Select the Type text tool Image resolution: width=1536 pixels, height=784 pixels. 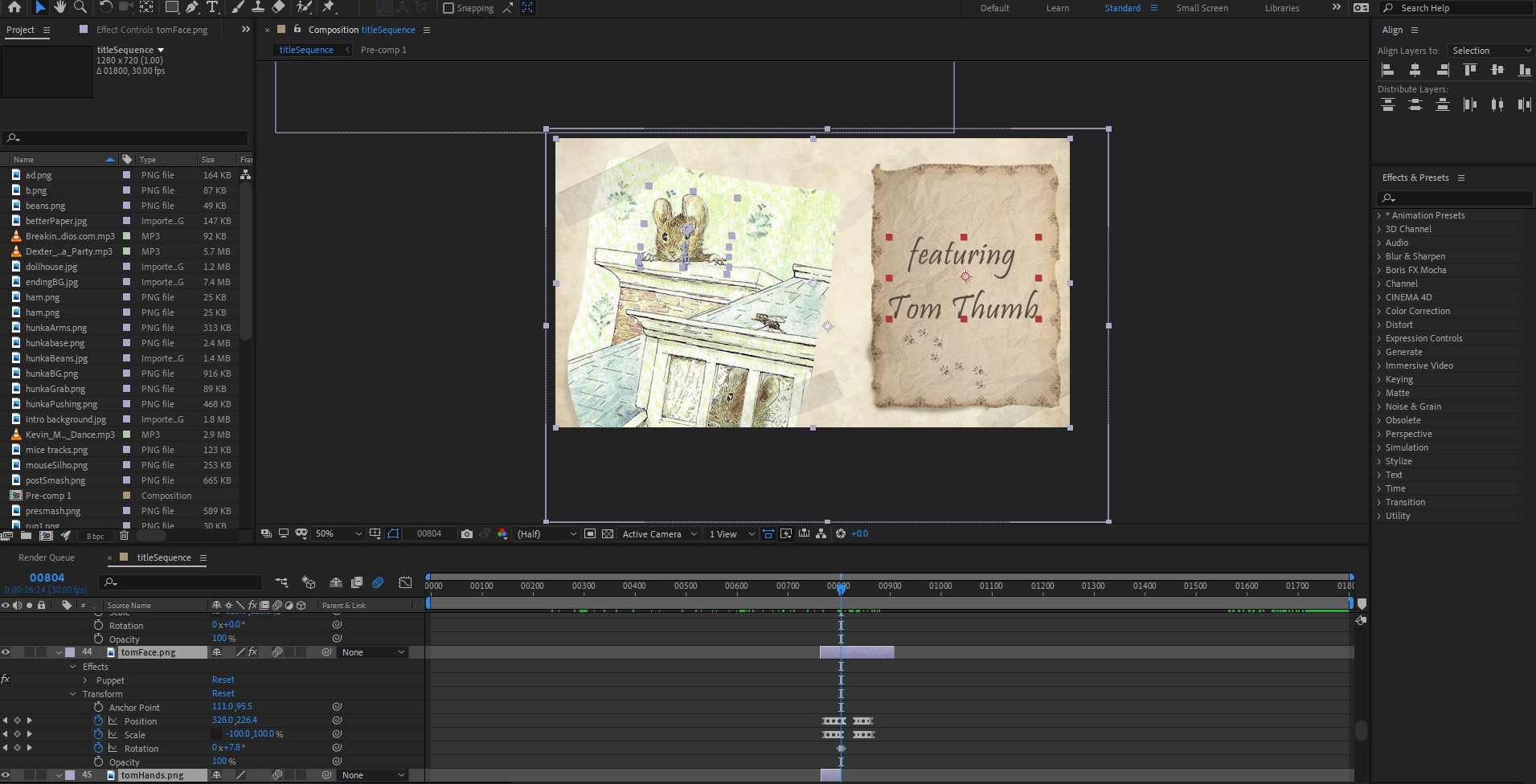212,7
